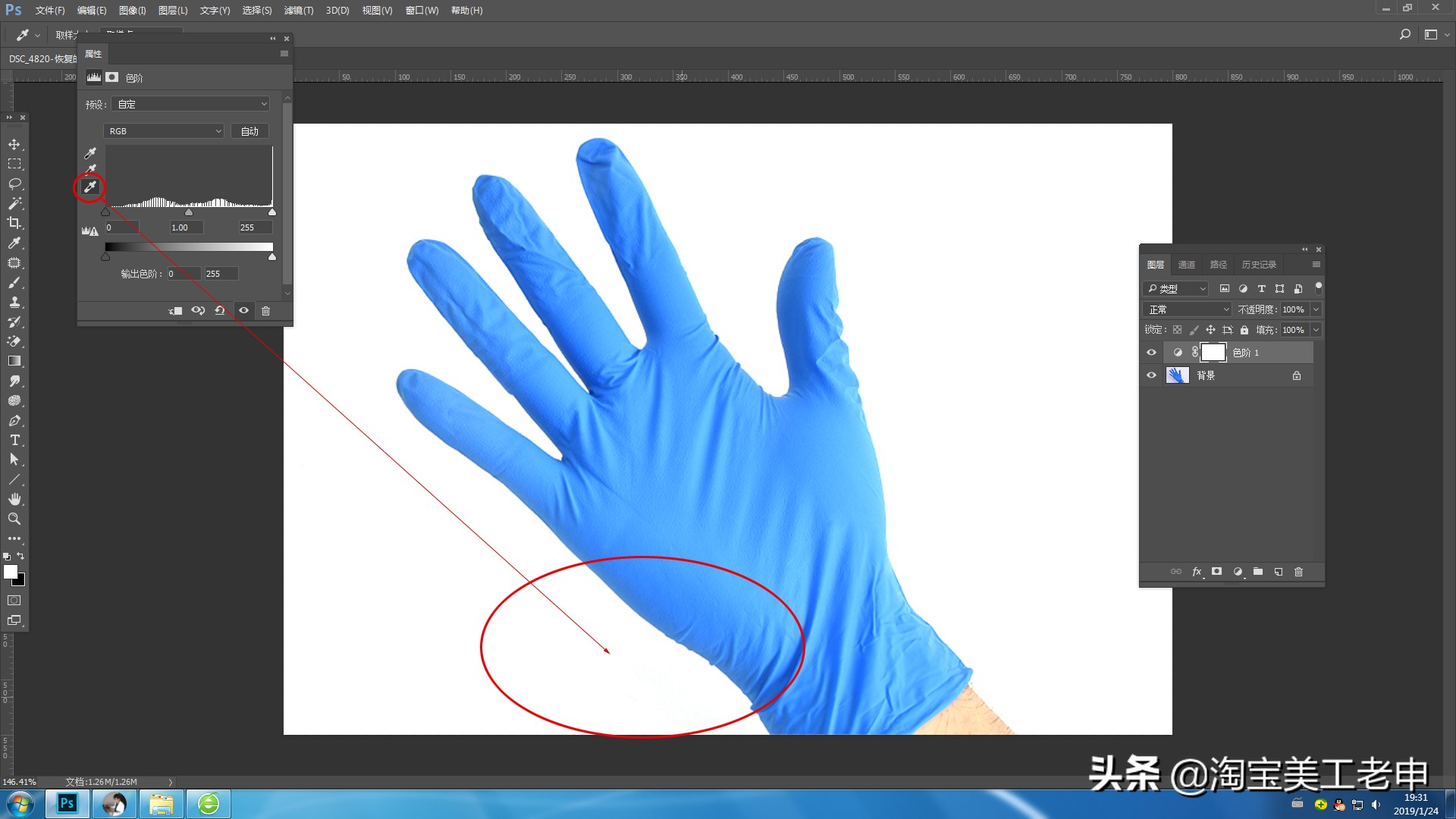The image size is (1456, 819).
Task: Open the RGB channel dropdown
Action: (x=164, y=131)
